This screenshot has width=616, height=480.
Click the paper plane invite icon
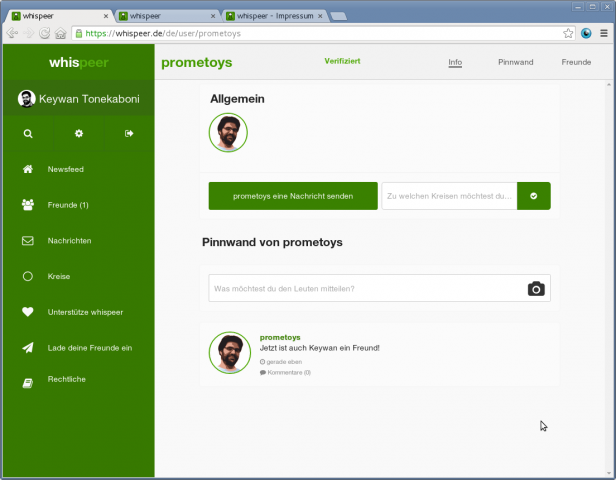[x=28, y=348]
